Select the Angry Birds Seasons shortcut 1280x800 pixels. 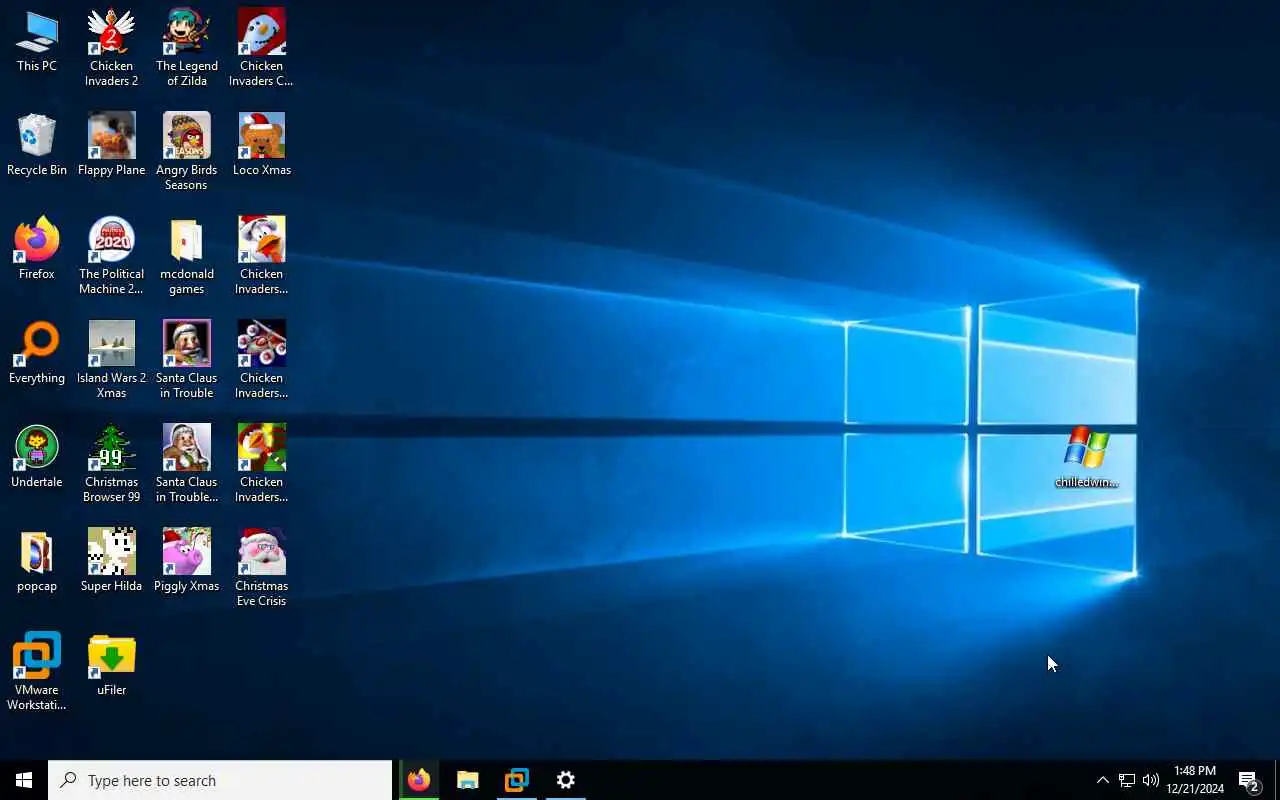pyautogui.click(x=187, y=152)
